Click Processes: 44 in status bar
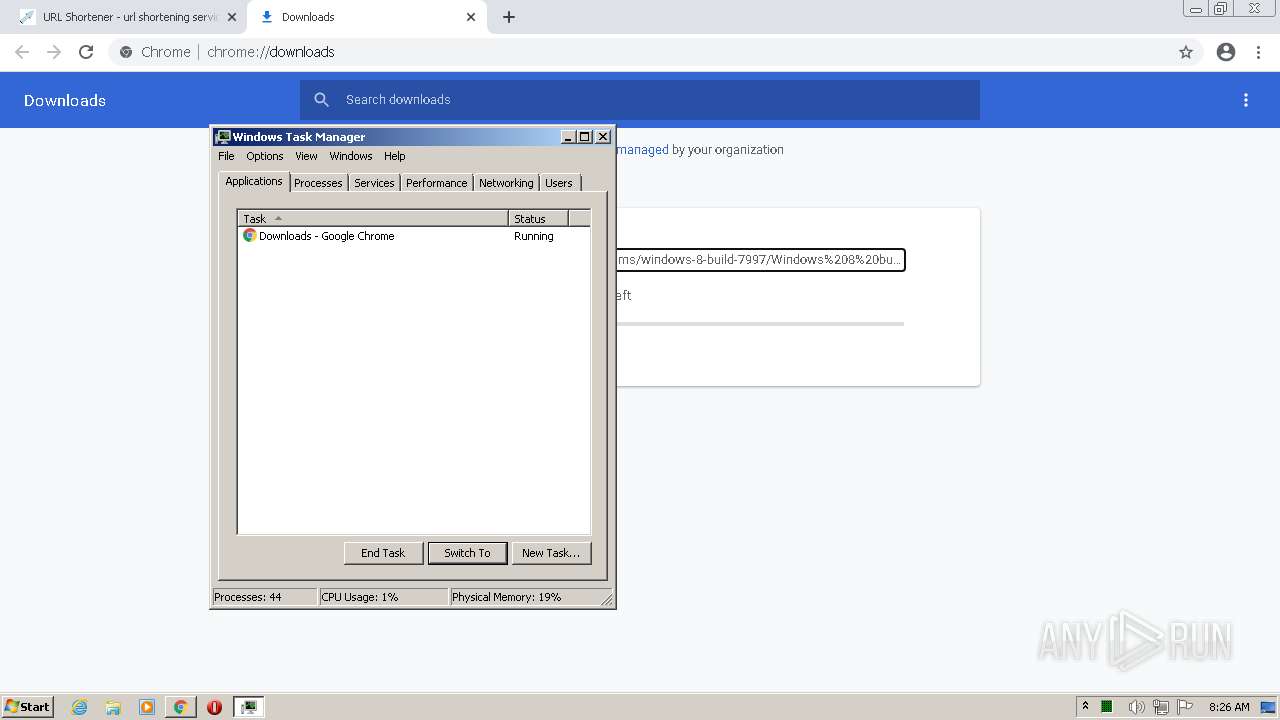The image size is (1280, 720). pos(265,597)
